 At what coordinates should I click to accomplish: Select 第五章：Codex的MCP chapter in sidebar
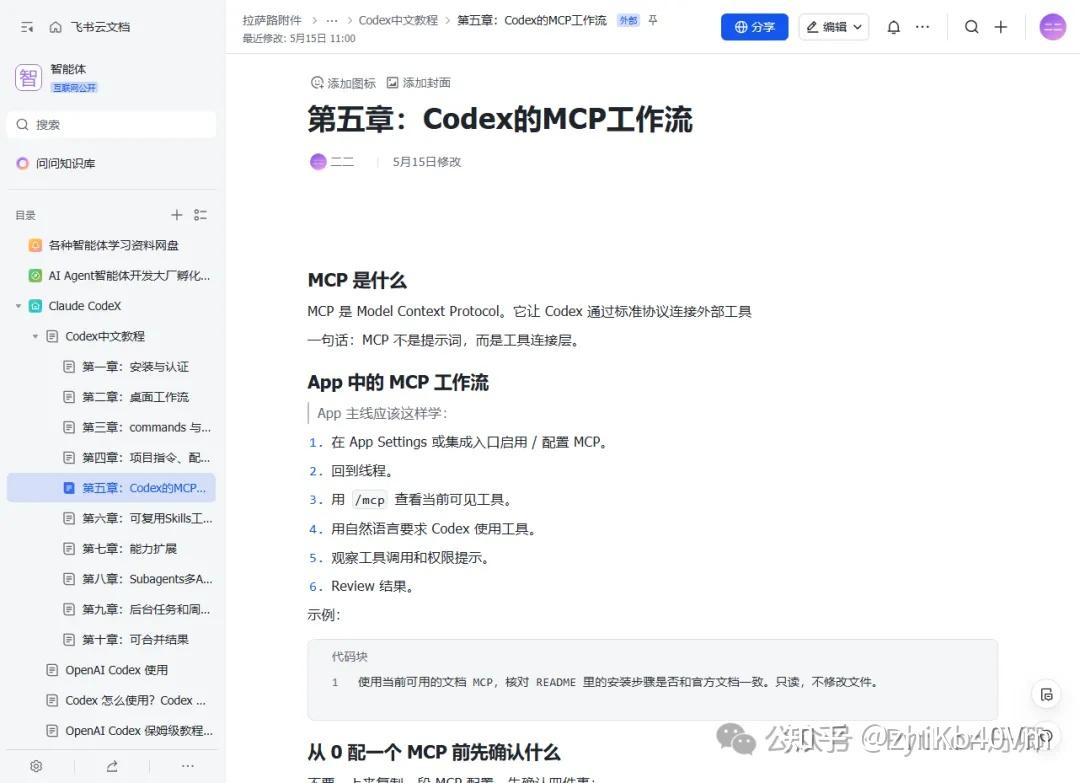(112, 488)
